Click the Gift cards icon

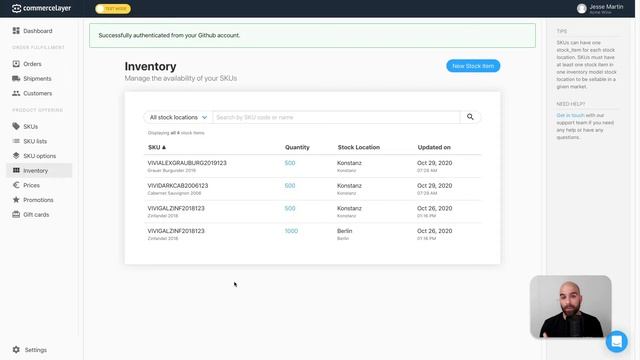click(x=16, y=214)
